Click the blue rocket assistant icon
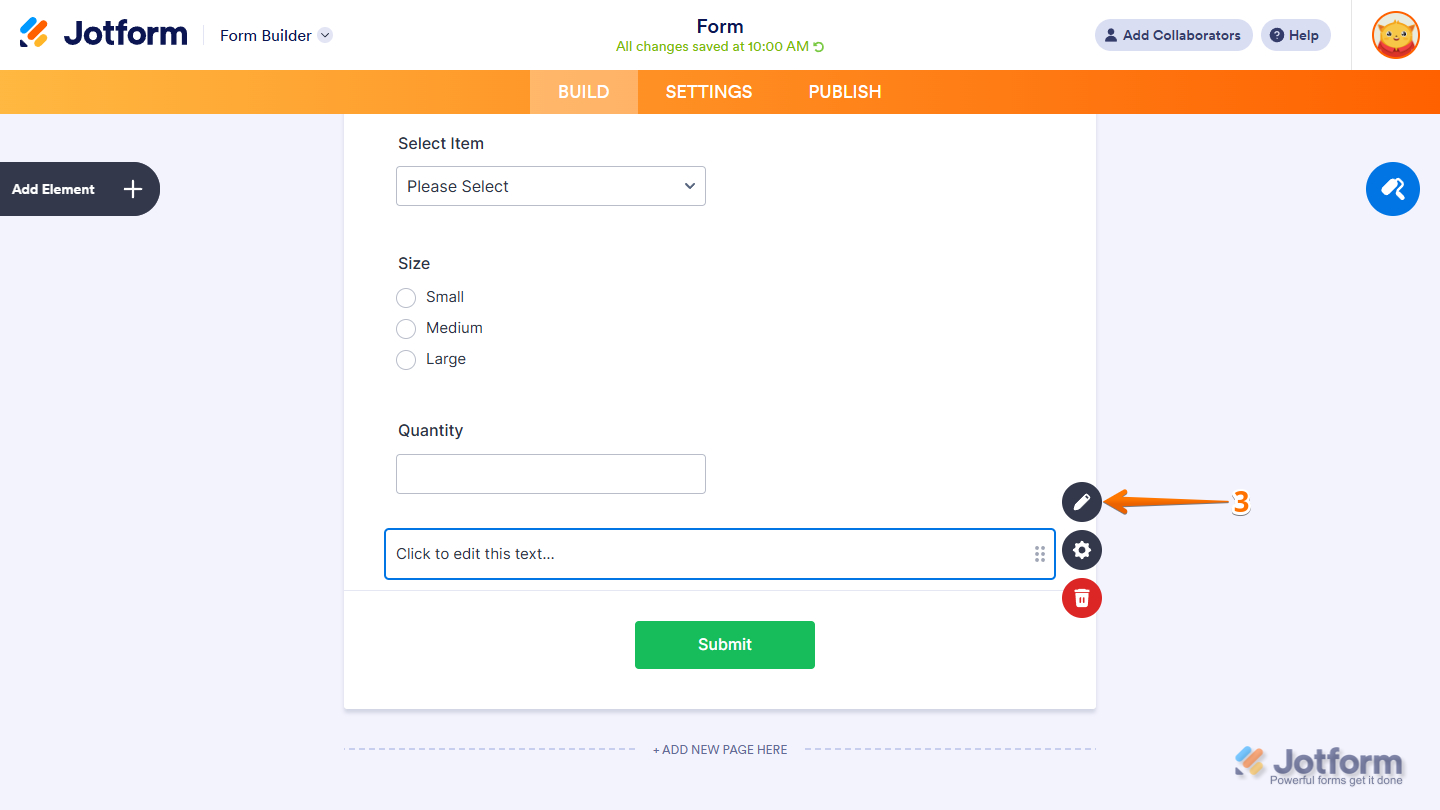Screen dimensions: 1440x810 click(1392, 189)
